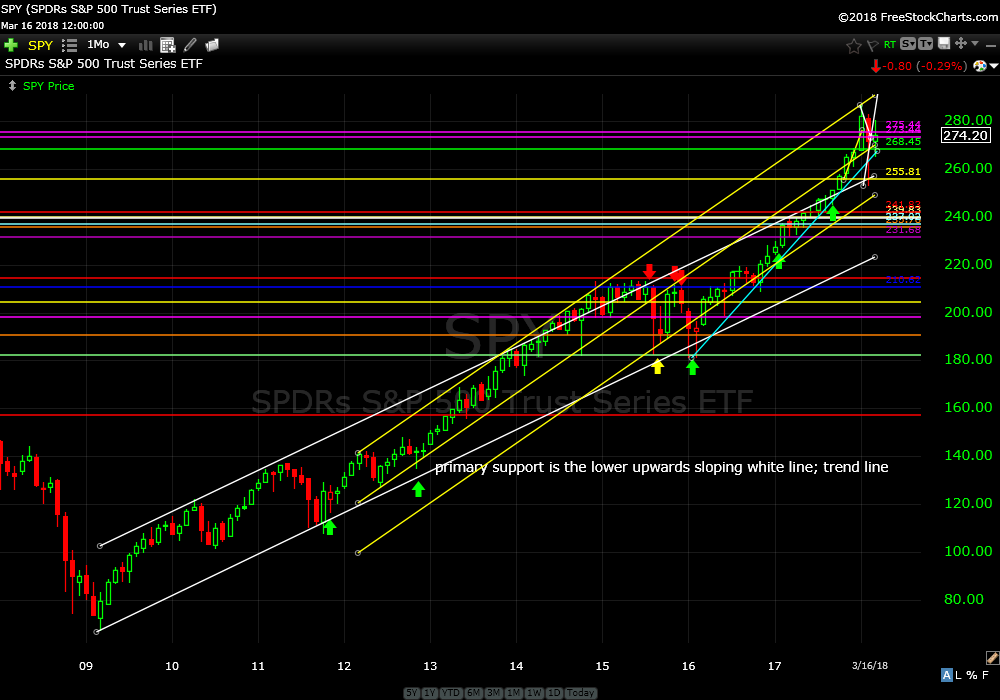Click the green plus add-symbol icon

(x=11, y=45)
